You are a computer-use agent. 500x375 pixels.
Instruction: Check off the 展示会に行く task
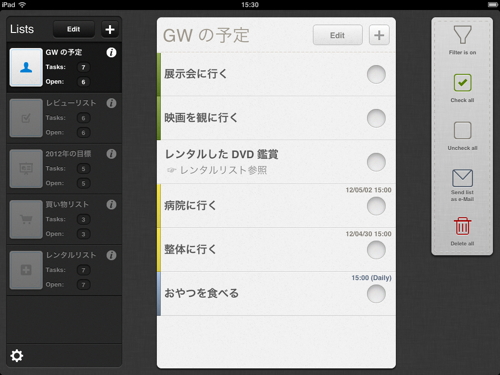[376, 74]
